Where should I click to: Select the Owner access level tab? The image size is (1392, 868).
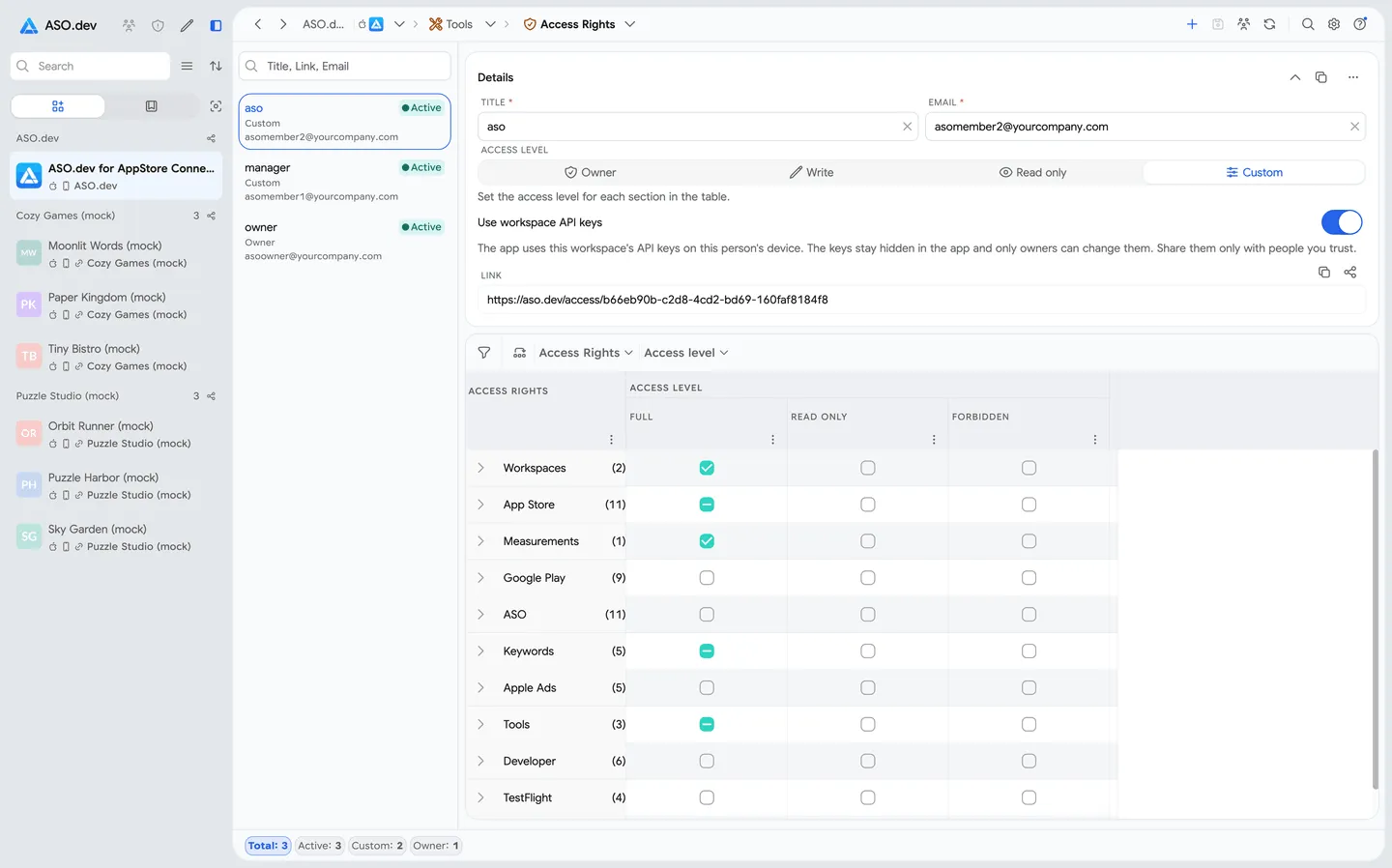[x=590, y=172]
